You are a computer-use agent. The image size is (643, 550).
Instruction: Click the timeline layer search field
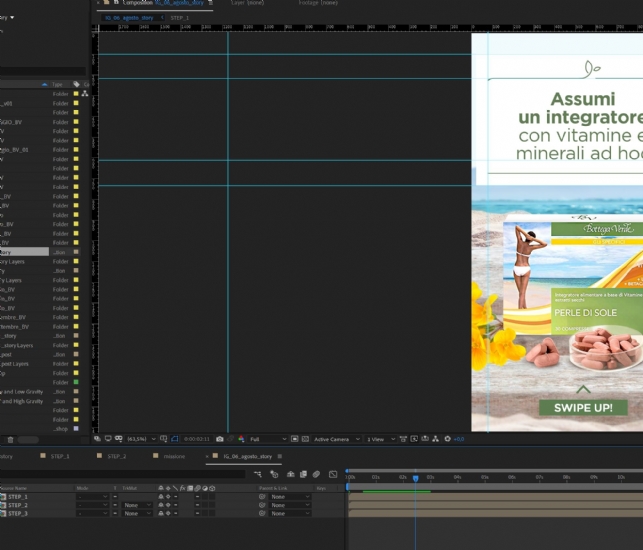point(123,474)
